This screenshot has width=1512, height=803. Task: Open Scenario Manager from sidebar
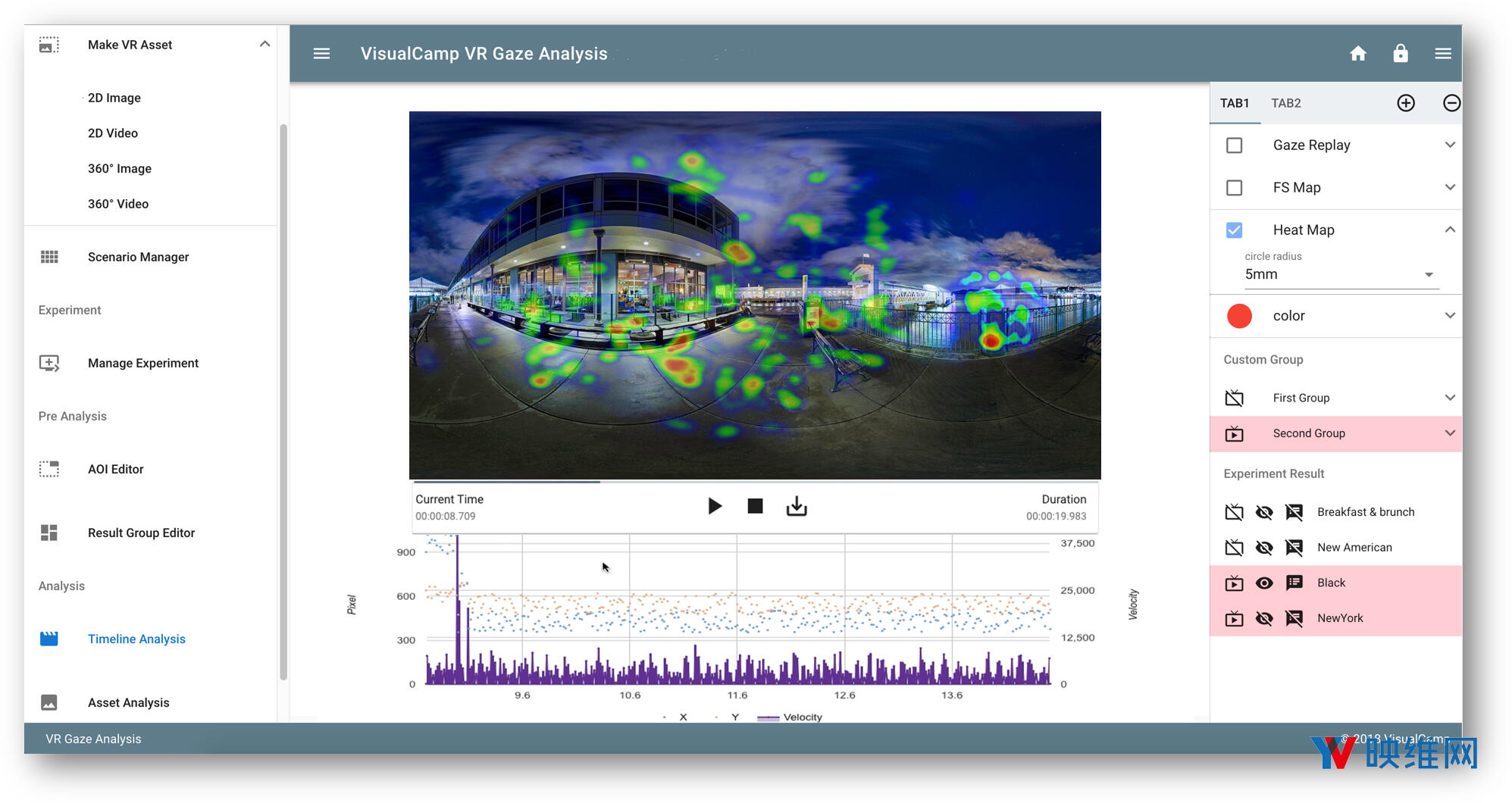tap(138, 257)
